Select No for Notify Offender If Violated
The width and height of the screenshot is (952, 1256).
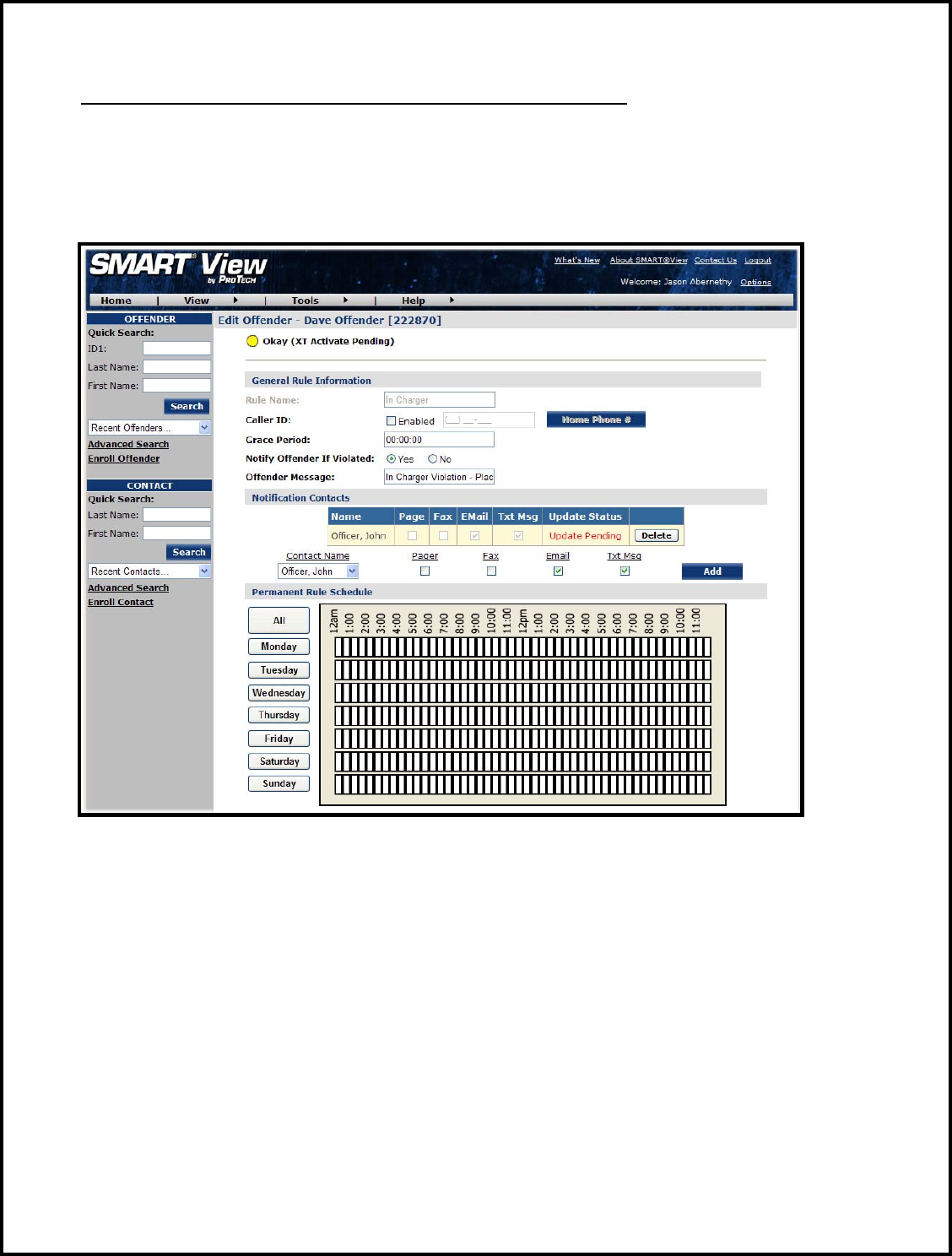[x=433, y=459]
